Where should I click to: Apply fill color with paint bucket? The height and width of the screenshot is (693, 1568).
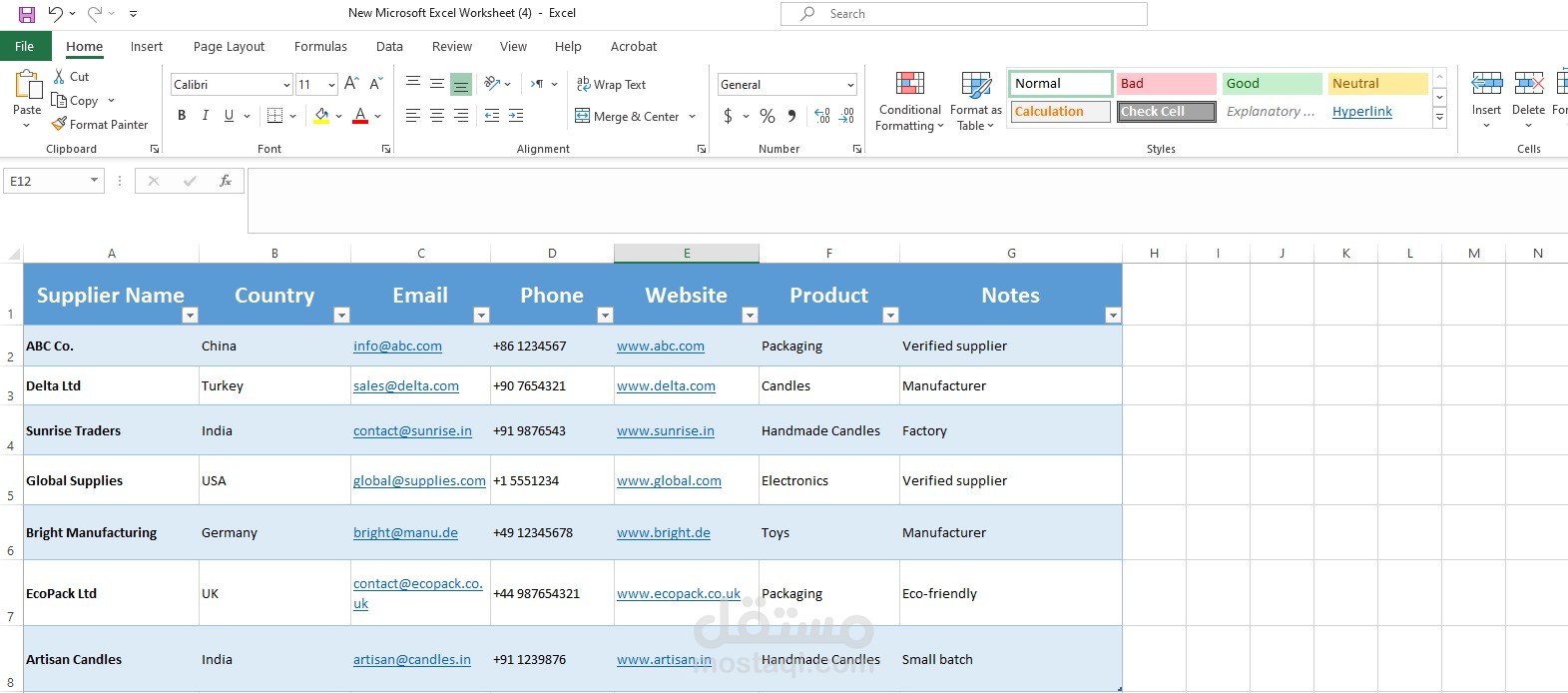[321, 116]
